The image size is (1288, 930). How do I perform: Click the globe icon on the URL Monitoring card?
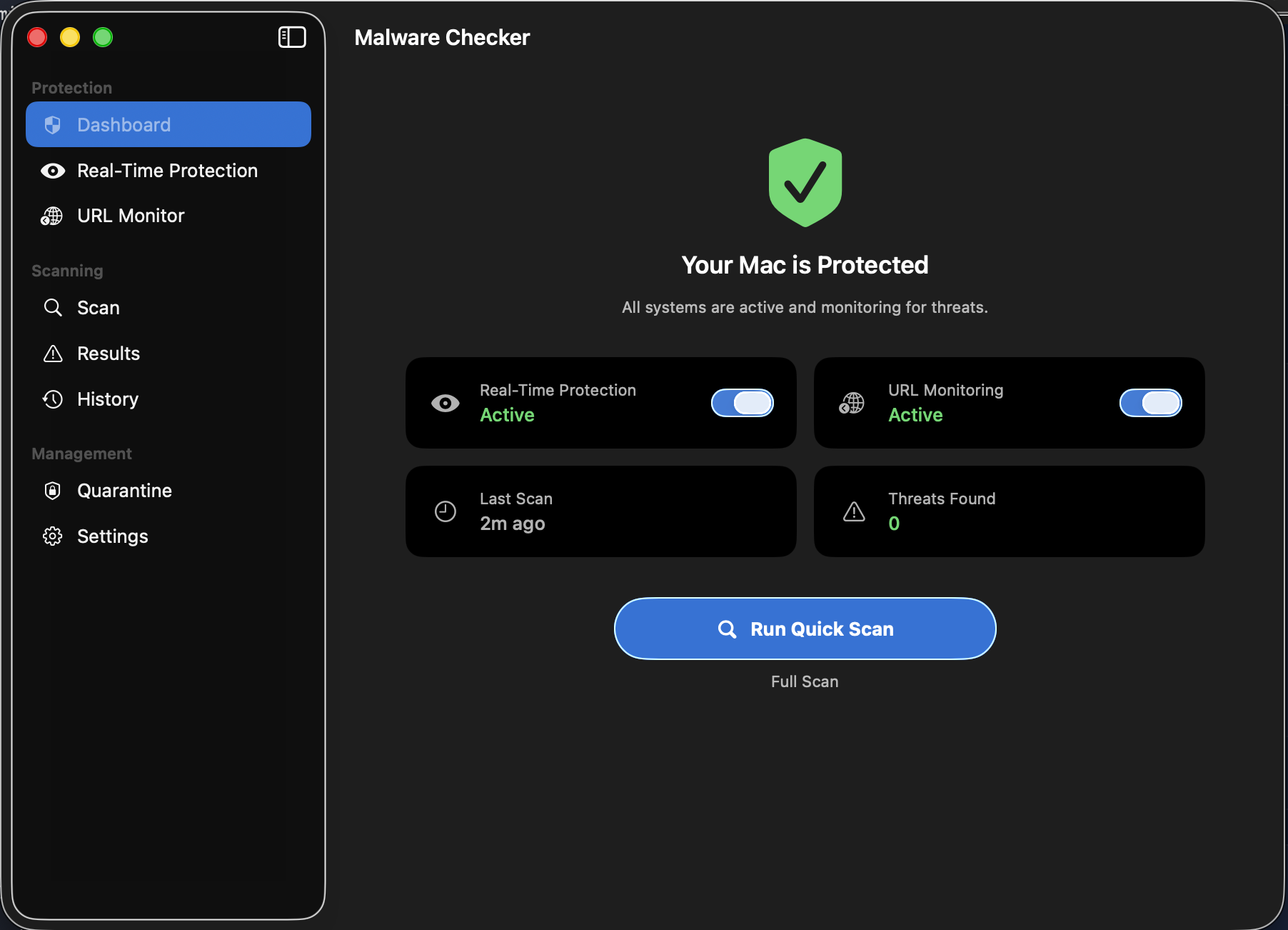point(852,403)
